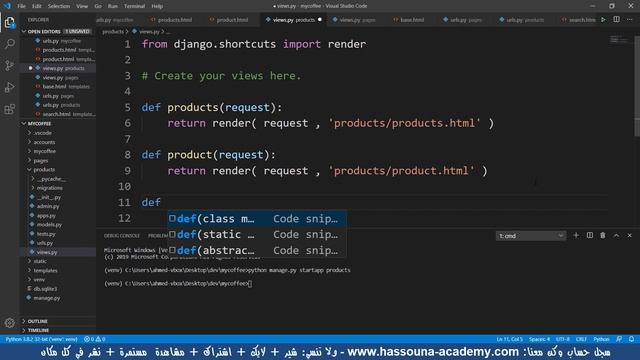This screenshot has height=360, width=640.
Task: Split the terminal panel
Action: click(x=590, y=236)
